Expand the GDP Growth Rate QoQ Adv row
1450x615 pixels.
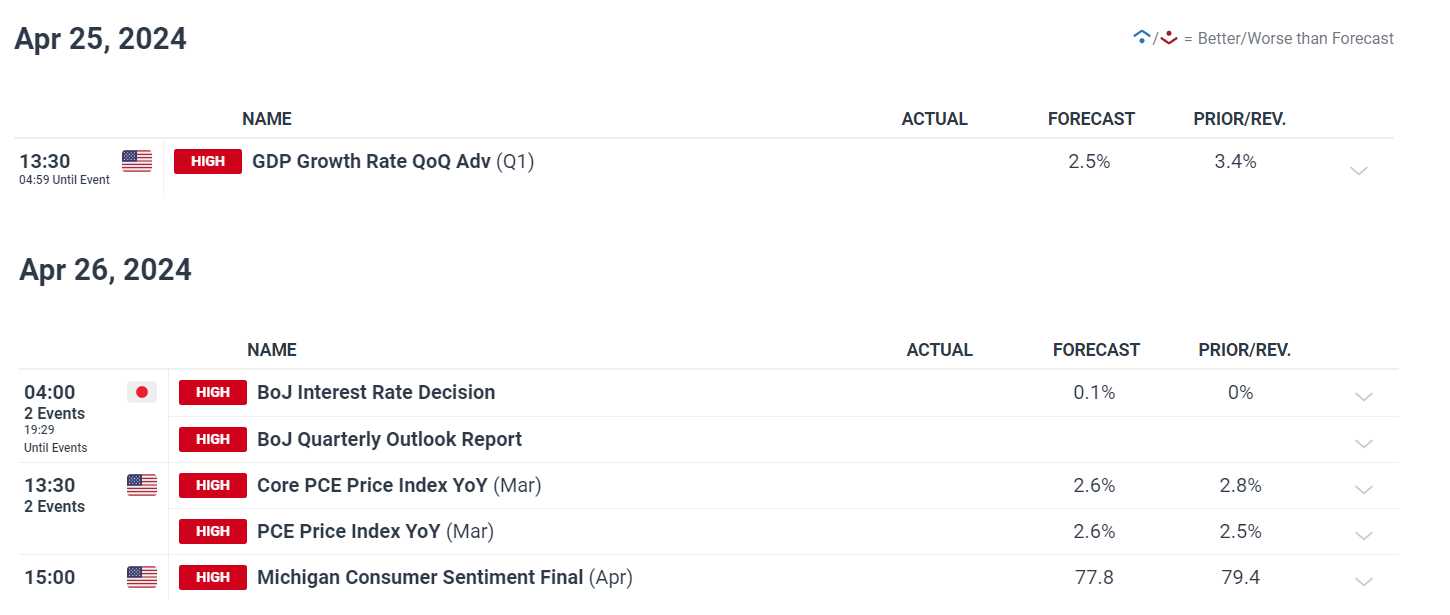pyautogui.click(x=1358, y=171)
